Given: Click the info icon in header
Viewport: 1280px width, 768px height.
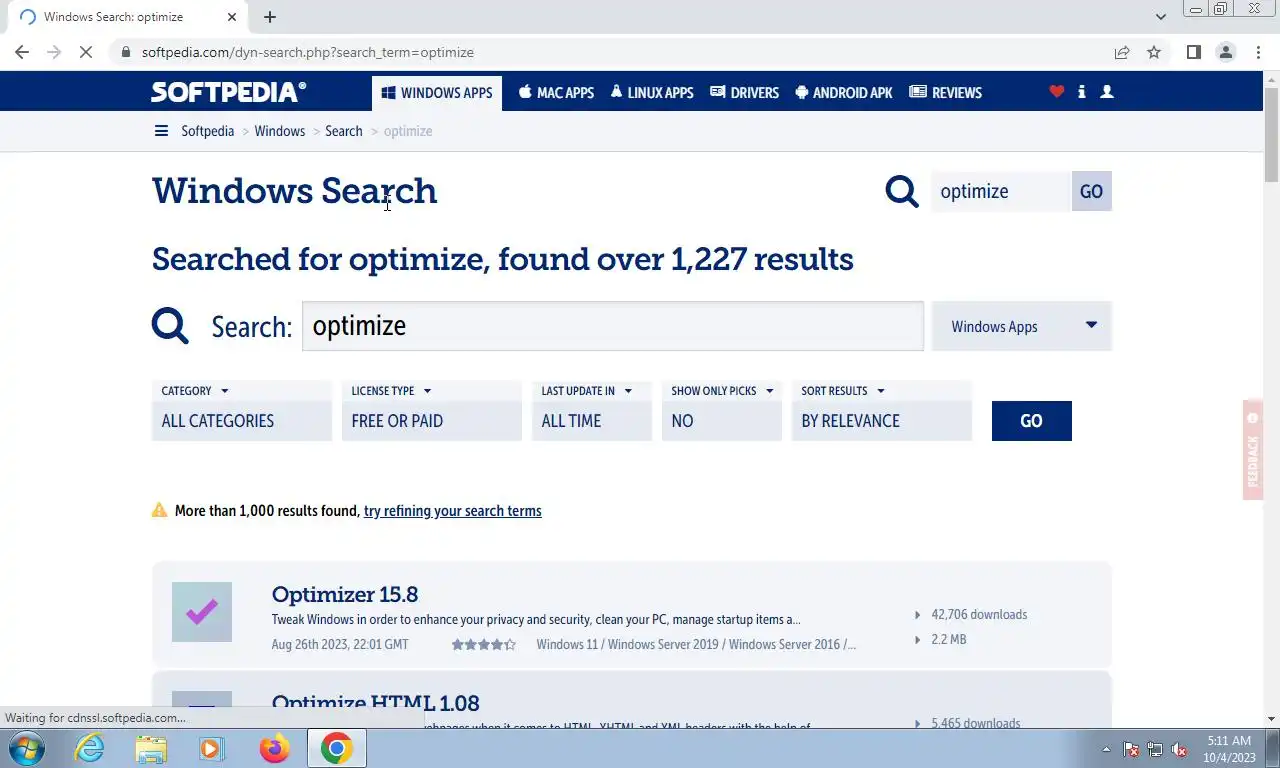Looking at the screenshot, I should tap(1081, 91).
